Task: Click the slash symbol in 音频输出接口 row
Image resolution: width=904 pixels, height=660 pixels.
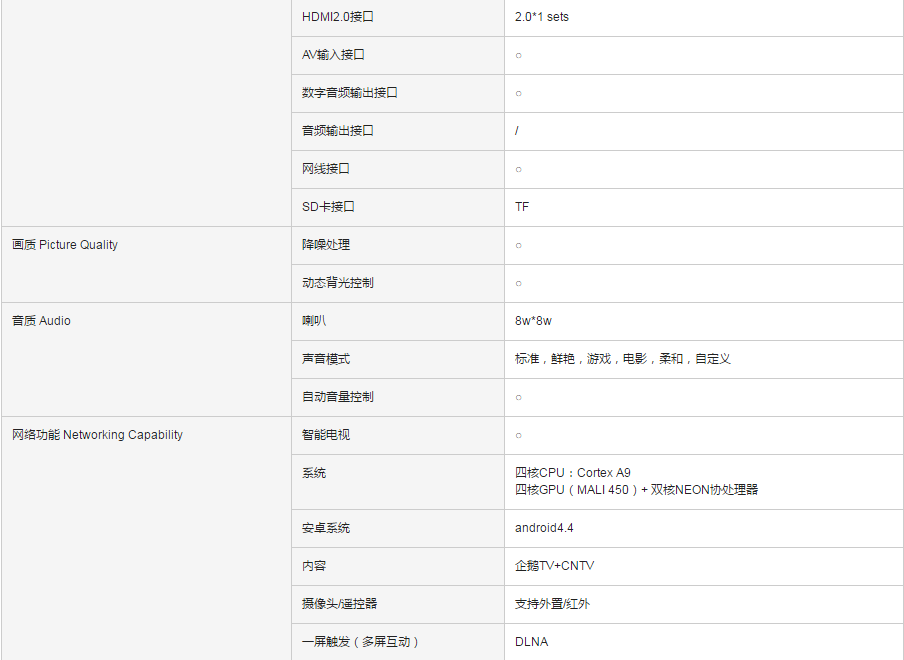Action: click(517, 131)
